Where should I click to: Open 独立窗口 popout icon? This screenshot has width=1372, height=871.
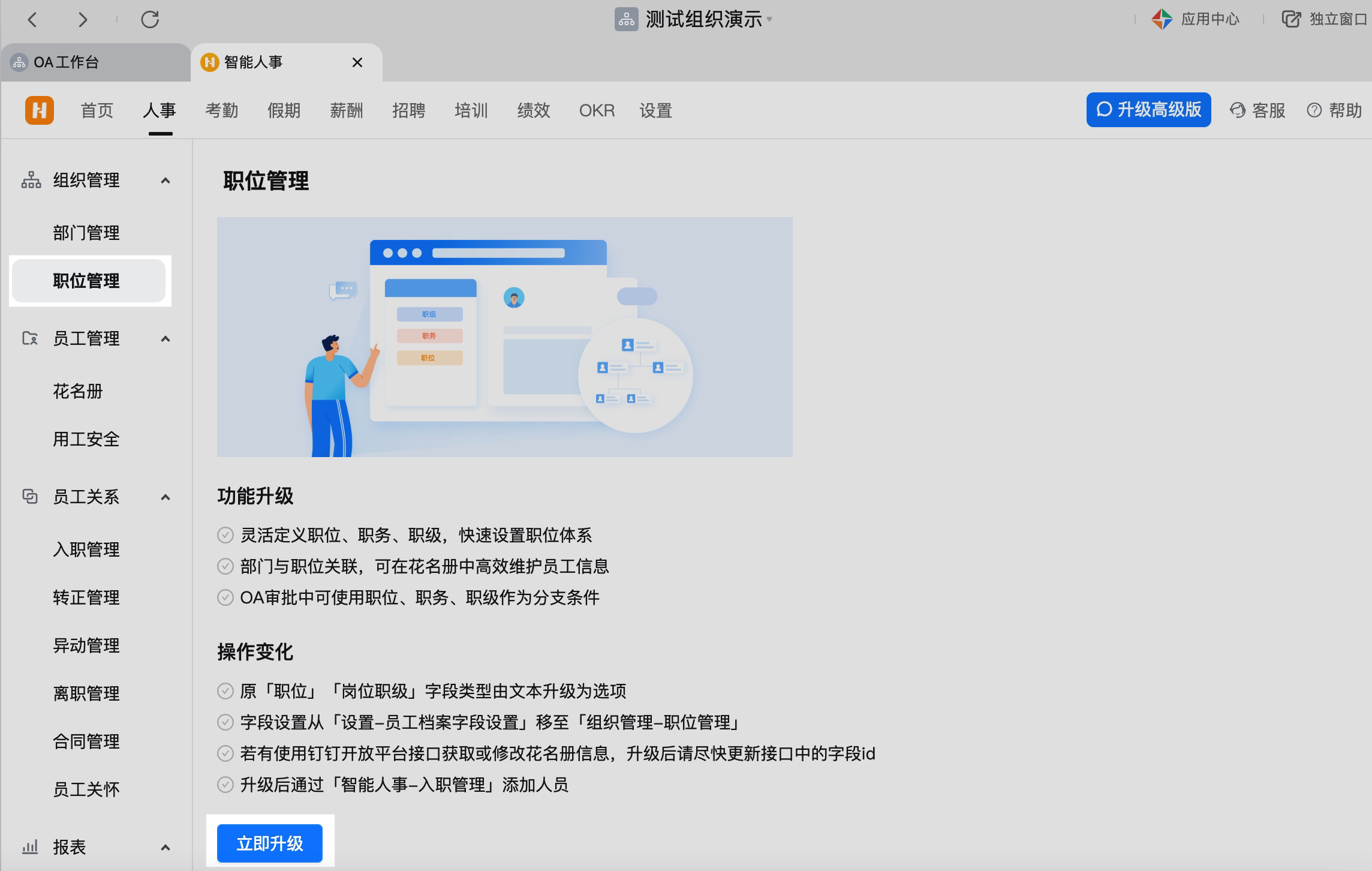click(x=1291, y=19)
